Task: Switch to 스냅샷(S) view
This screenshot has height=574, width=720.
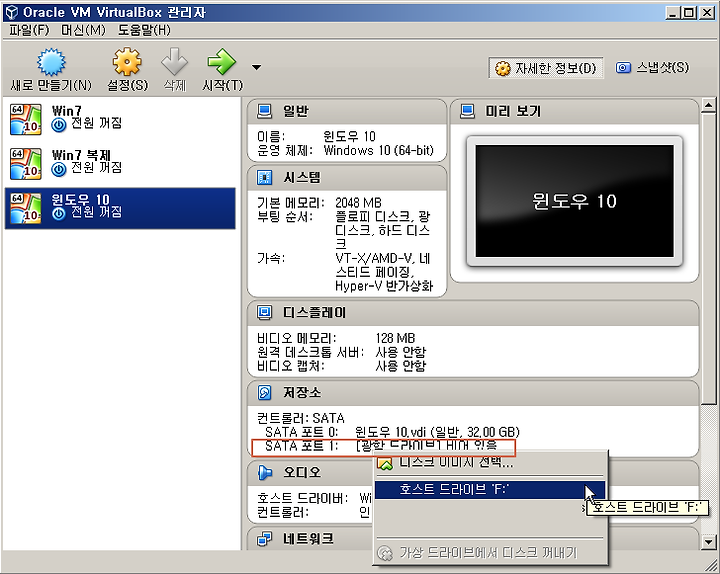Action: 652,68
